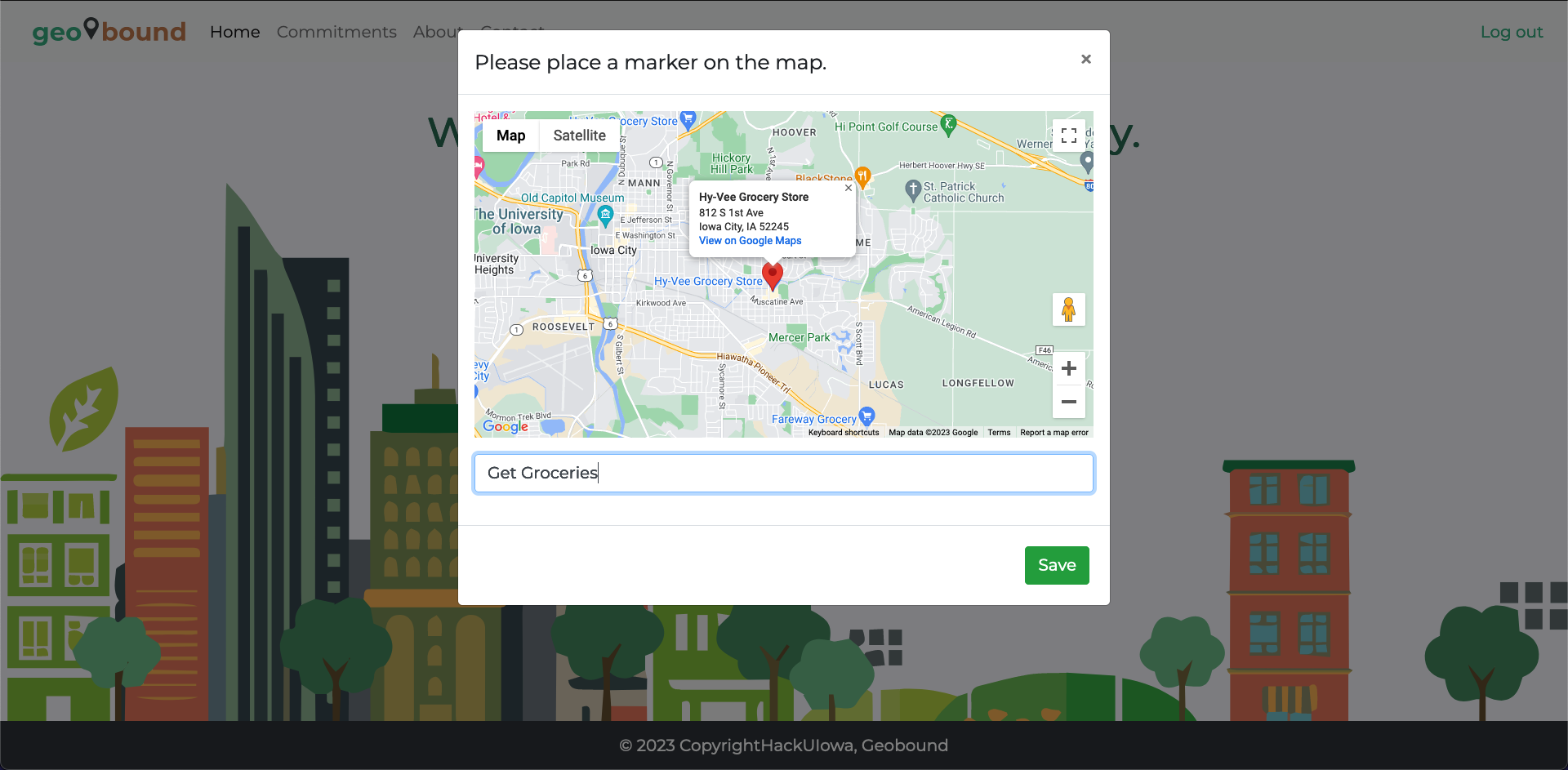The height and width of the screenshot is (770, 1568).
Task: Click the Hi Point Golf Course pin
Action: (x=948, y=125)
